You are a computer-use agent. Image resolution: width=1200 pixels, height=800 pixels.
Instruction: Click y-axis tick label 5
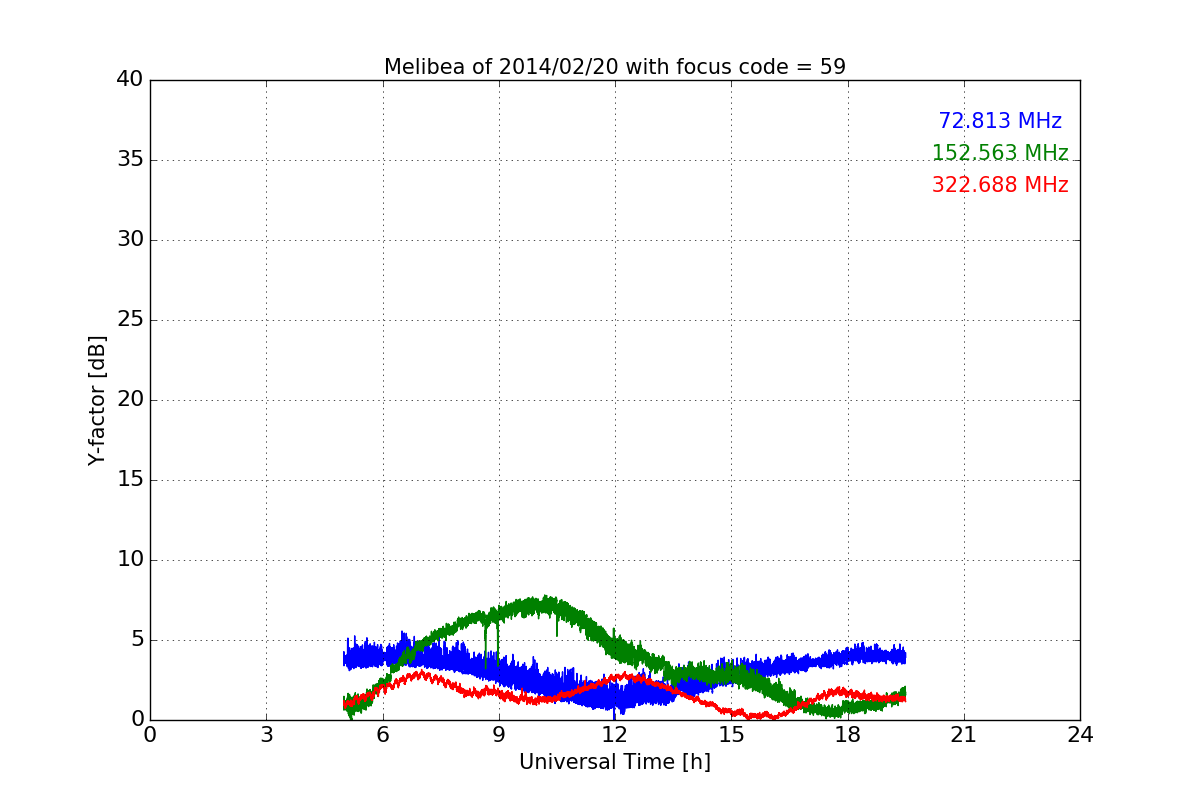[137, 640]
